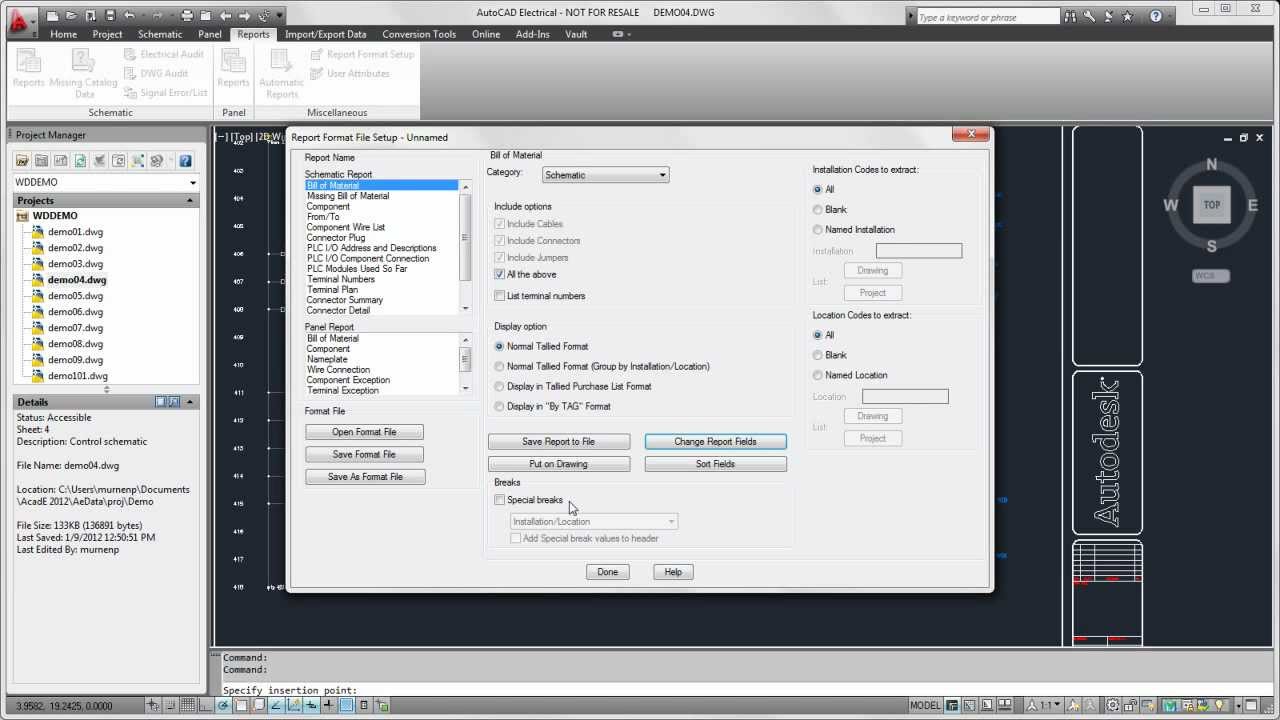Enable the List terminal numbers checkbox

tap(500, 296)
